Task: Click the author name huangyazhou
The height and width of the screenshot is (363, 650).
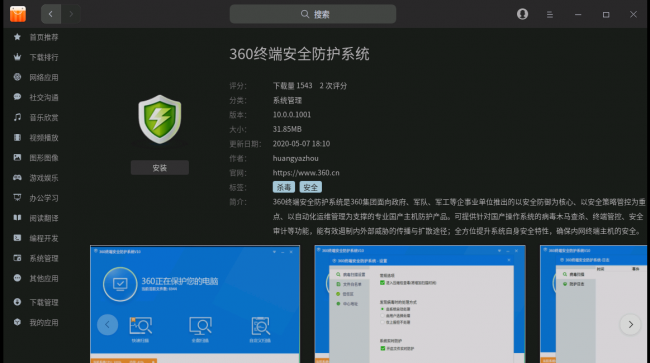Action: tap(296, 158)
